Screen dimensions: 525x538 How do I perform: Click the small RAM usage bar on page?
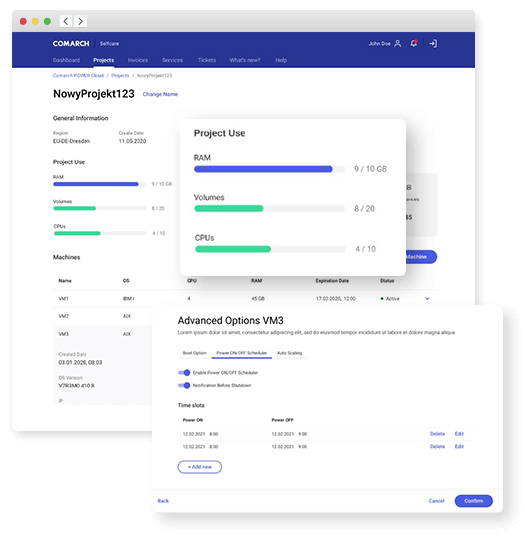[100, 184]
